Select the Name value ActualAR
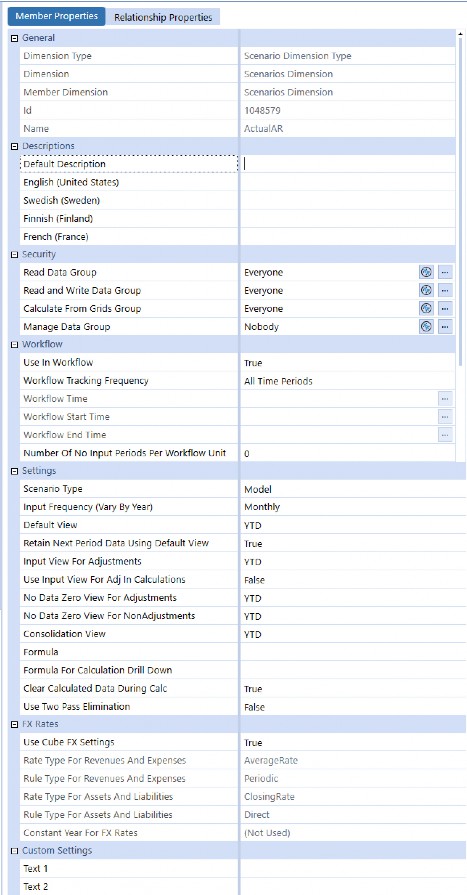 [x=263, y=128]
